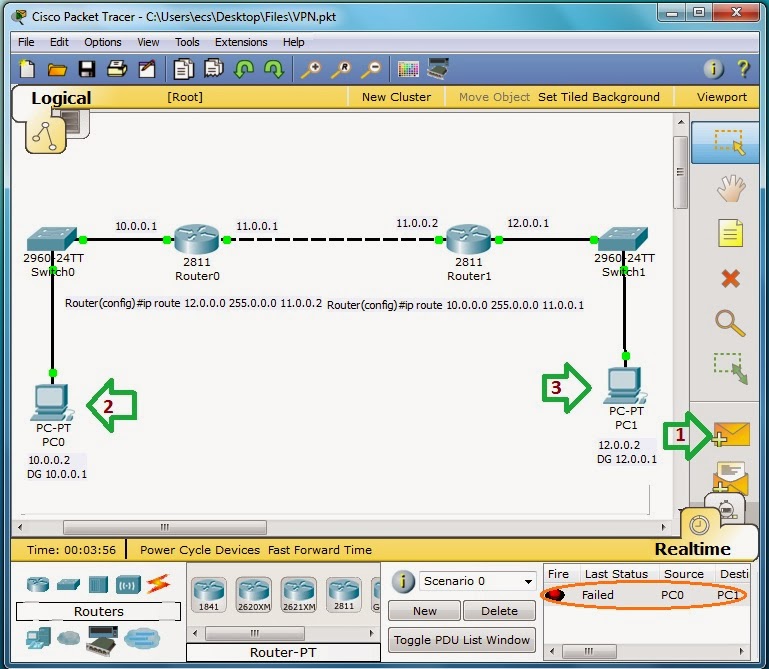
Task: Click the Paste toolbar icon
Action: (214, 69)
